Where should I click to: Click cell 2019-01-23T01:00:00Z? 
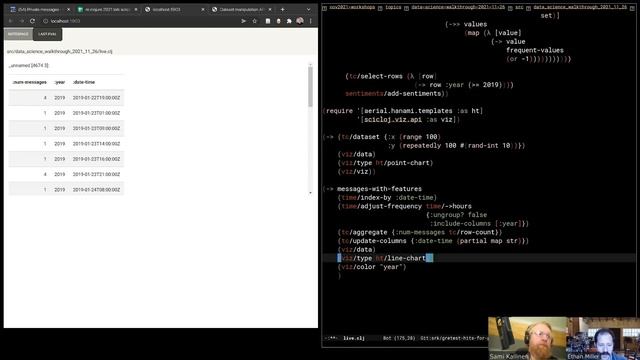click(96, 113)
